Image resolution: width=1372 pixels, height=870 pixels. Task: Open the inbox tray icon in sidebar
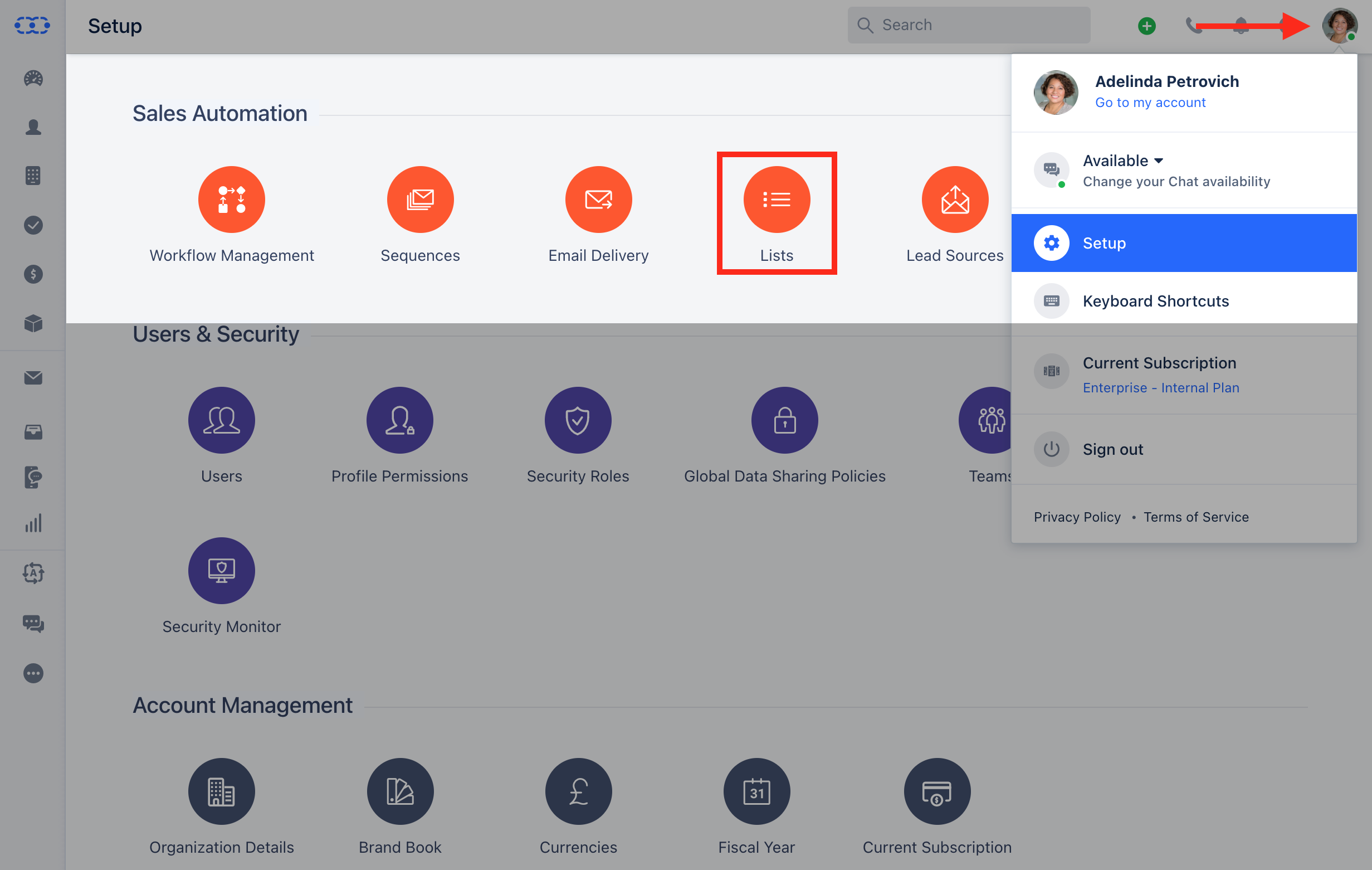coord(33,432)
